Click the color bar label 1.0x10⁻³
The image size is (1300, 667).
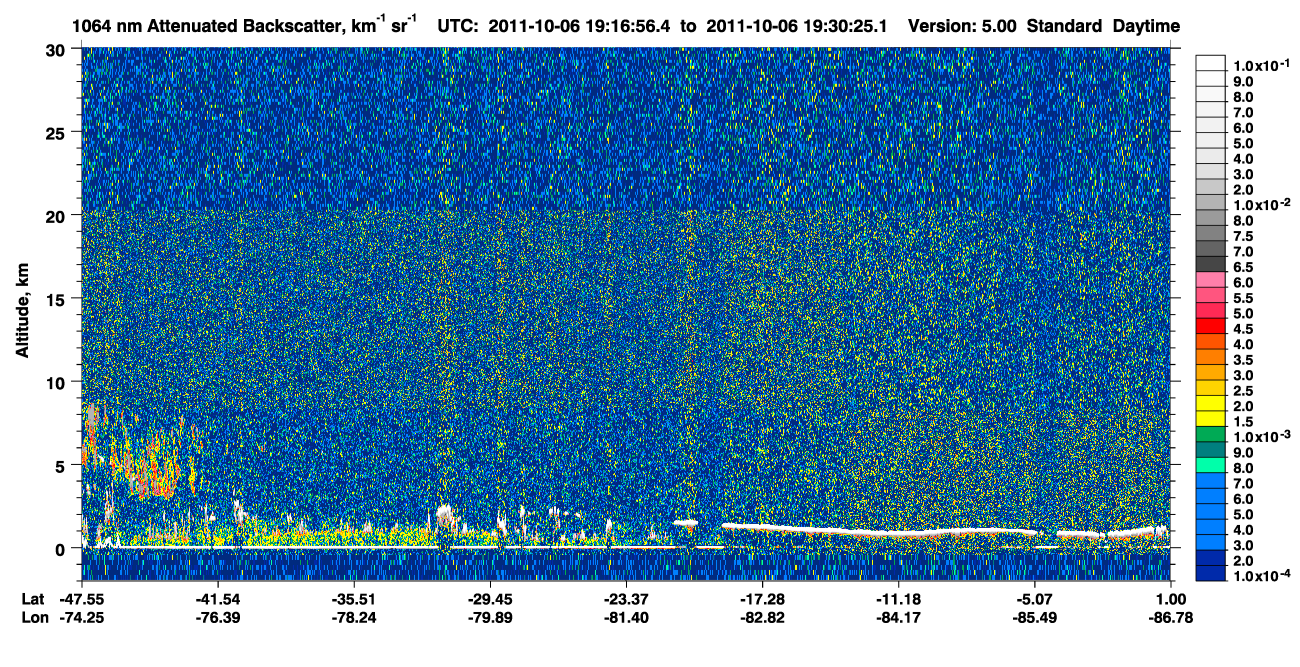(x=1262, y=437)
